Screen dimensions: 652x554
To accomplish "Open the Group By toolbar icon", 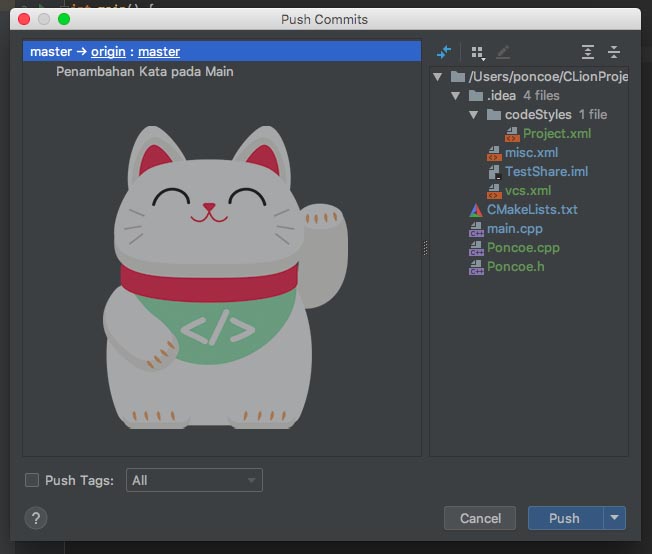I will click(x=478, y=53).
